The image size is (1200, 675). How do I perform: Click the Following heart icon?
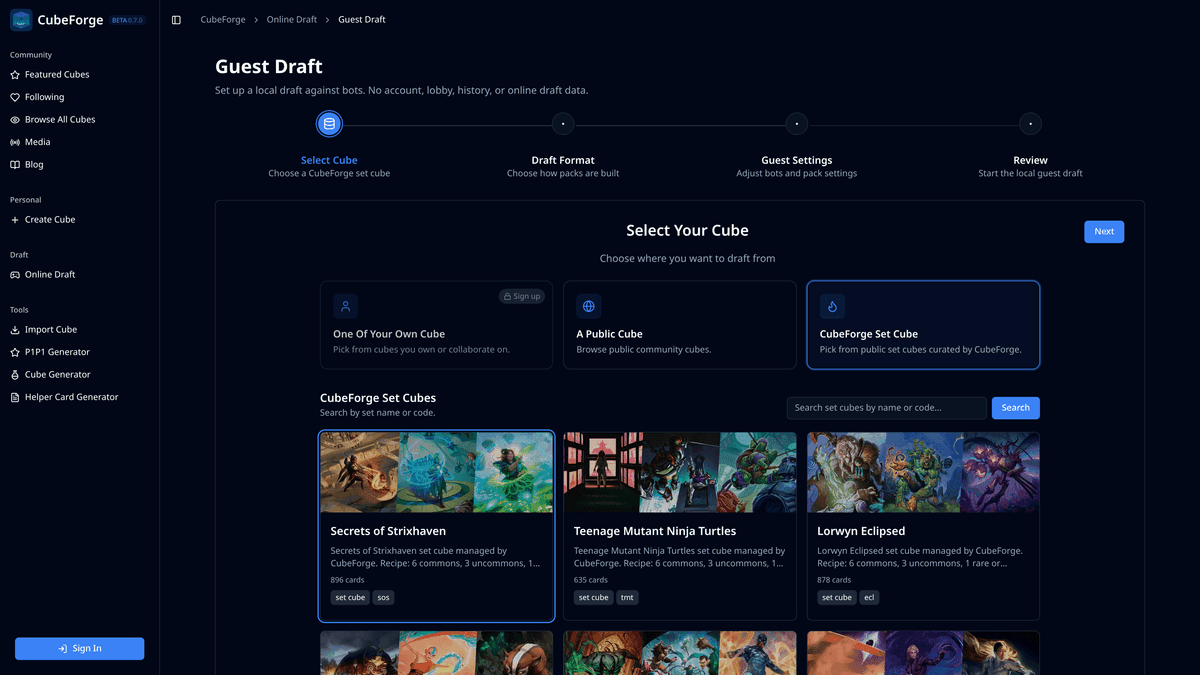click(x=15, y=97)
